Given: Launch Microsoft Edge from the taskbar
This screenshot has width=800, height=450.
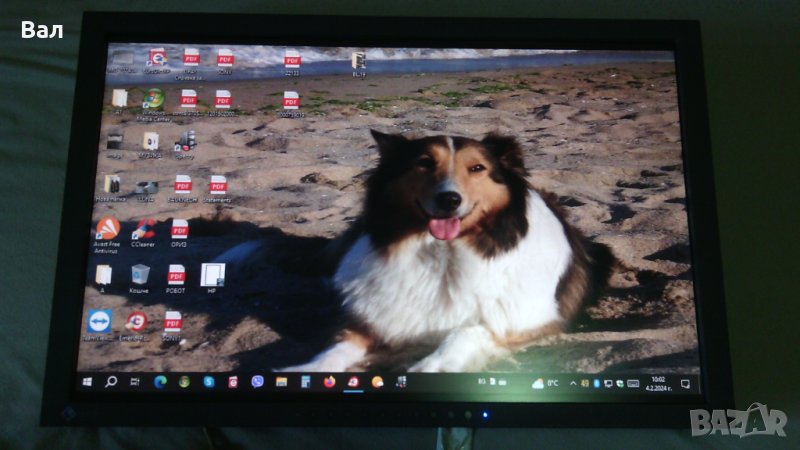Looking at the screenshot, I should 160,381.
